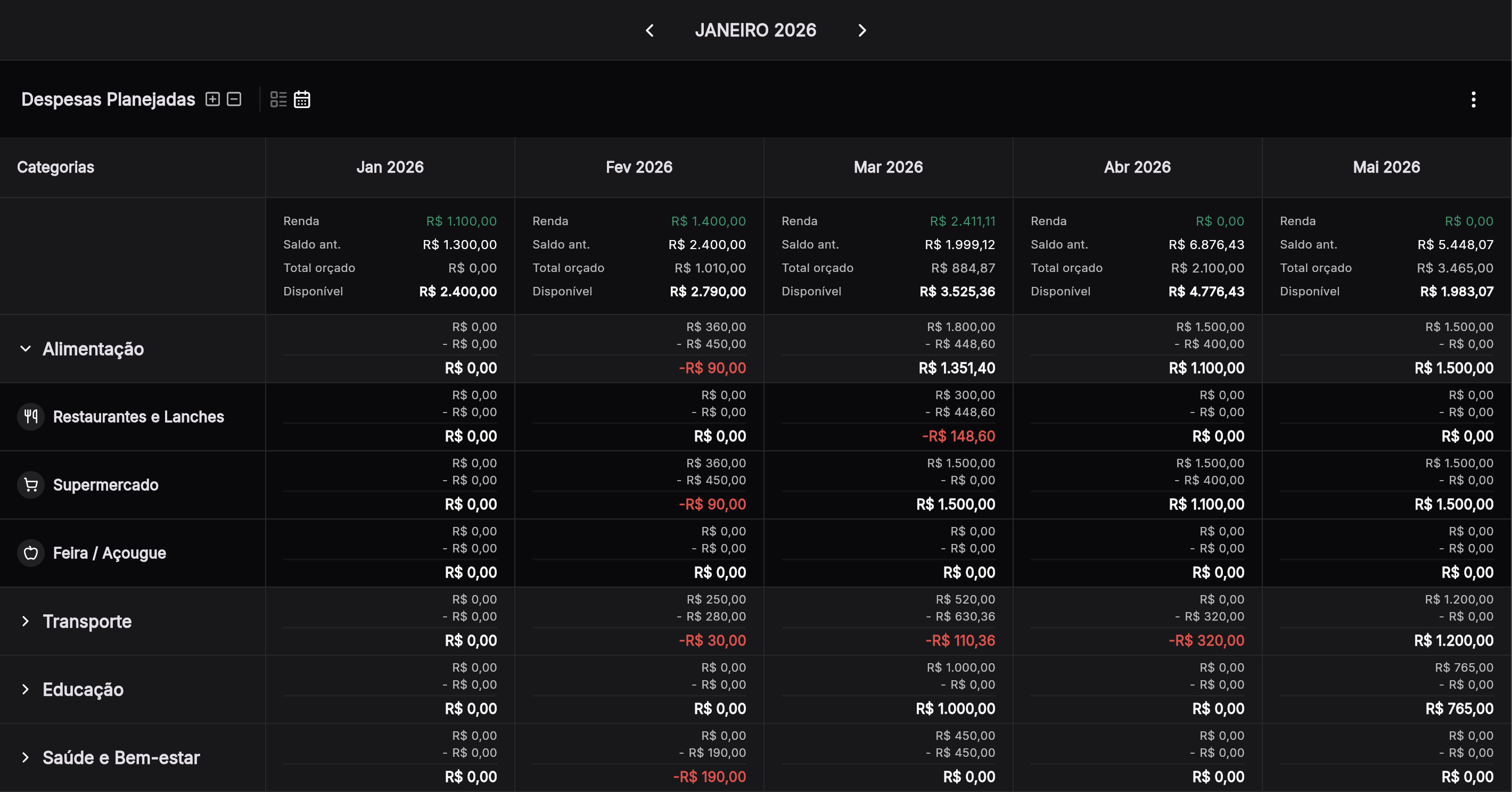The height and width of the screenshot is (792, 1512).
Task: Click Transporte Abr 2026 balance -R$ 320,00
Action: coord(1206,640)
